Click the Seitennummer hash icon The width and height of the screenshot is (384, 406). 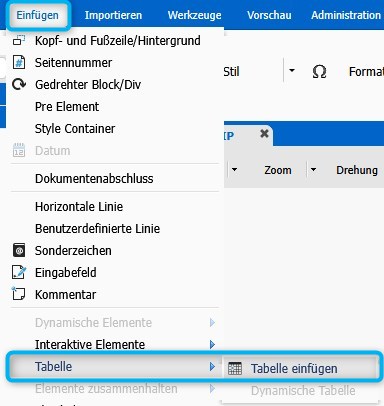pos(19,62)
